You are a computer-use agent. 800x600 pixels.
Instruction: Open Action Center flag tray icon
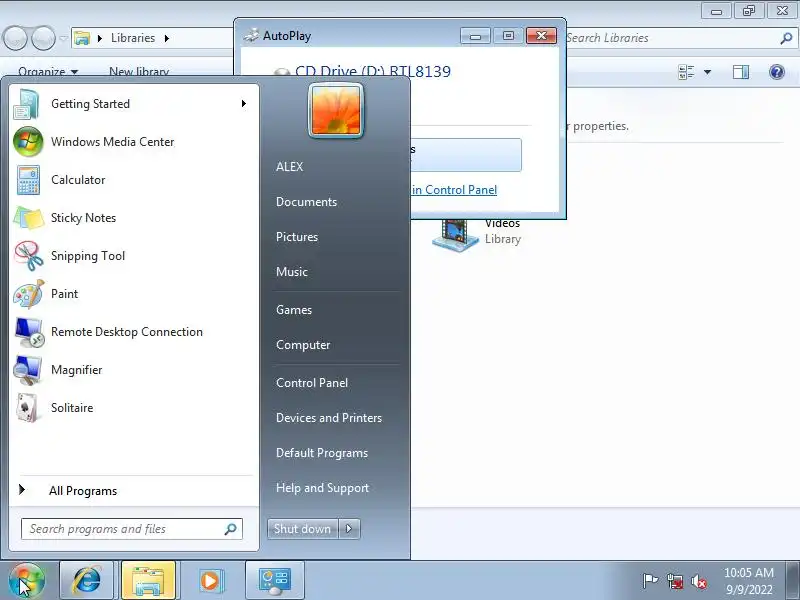650,581
